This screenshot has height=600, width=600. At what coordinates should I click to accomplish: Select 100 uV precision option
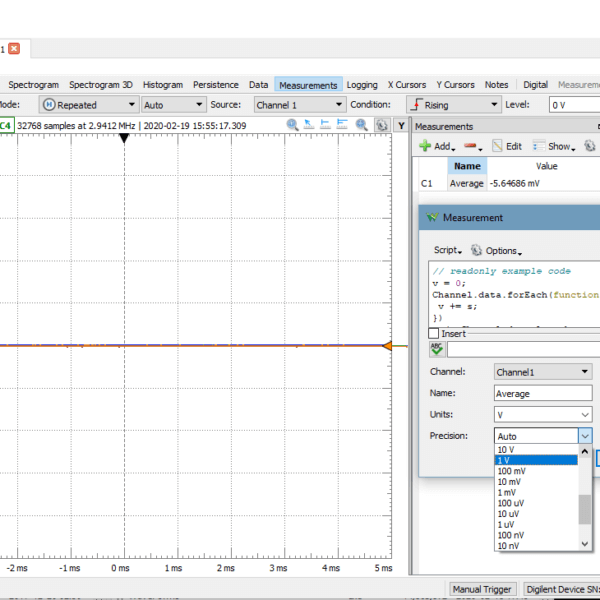536,503
